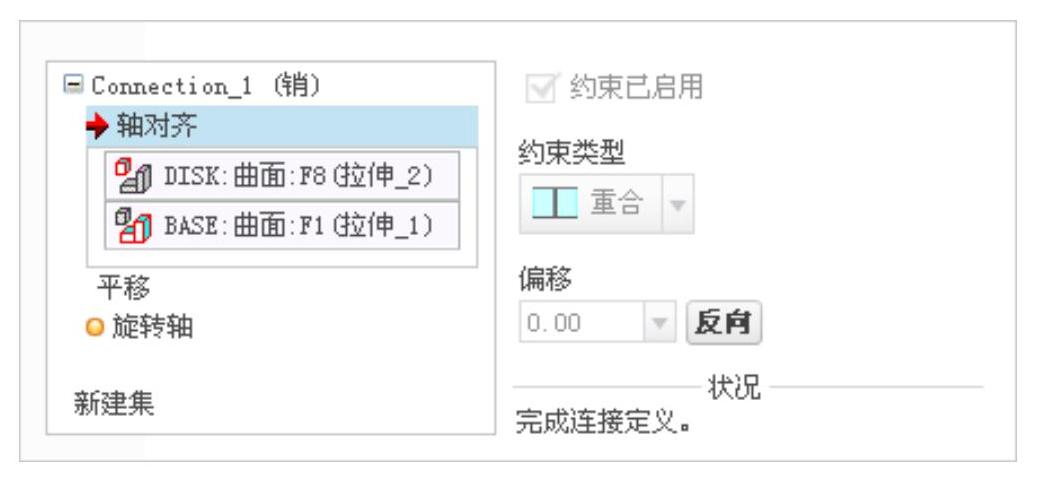
Task: Open the 约束类型 dropdown arrow
Action: pos(678,204)
